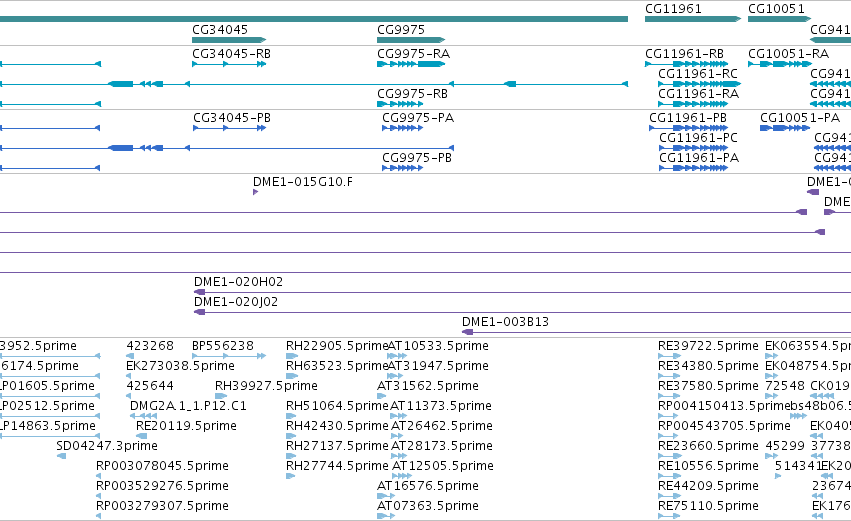Screen dimensions: 851x521
Task: Click EST RP003279307.5prime
Action: coord(162,506)
